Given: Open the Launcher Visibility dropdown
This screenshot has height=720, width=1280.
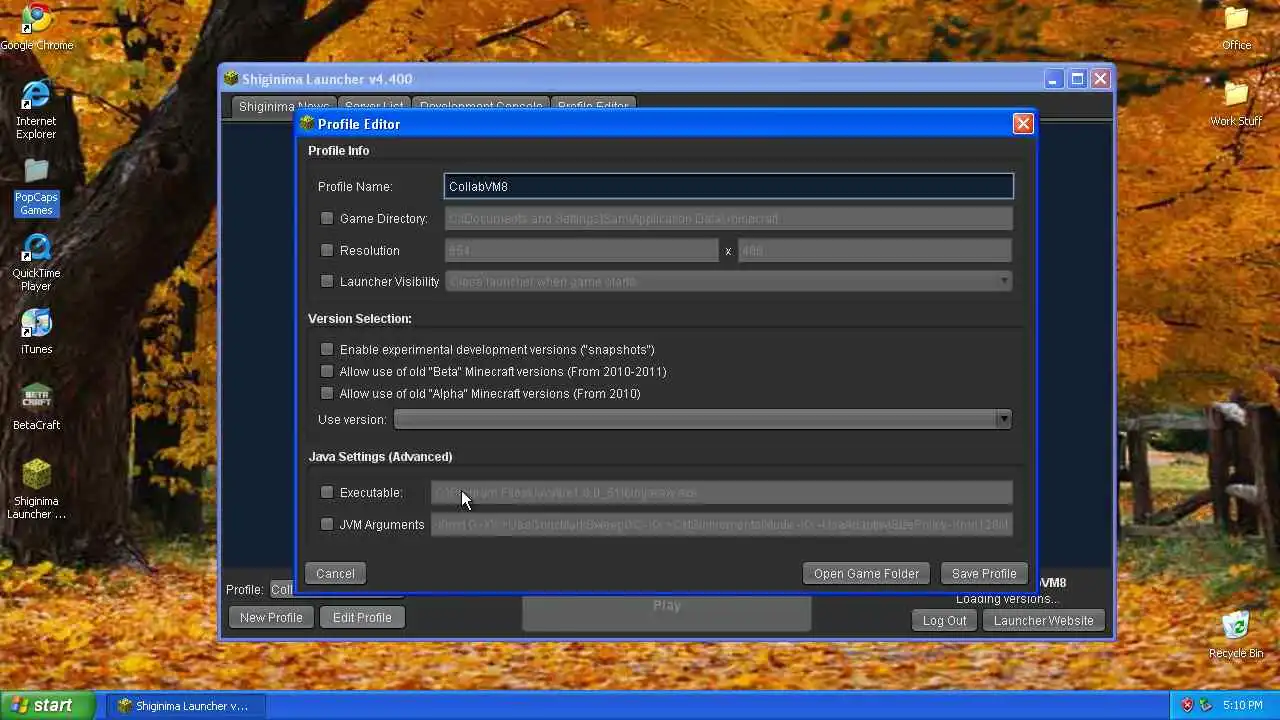Looking at the screenshot, I should click(729, 282).
